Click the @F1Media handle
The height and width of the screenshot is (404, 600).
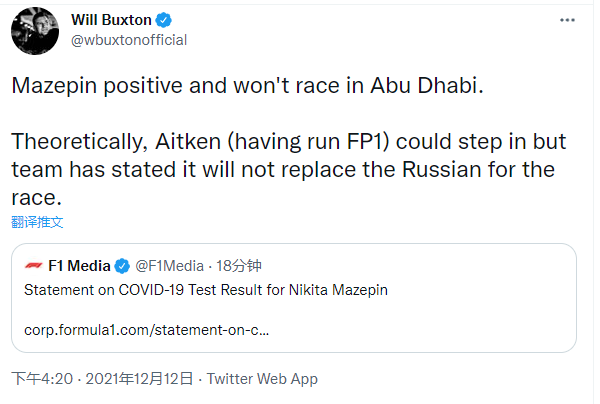click(x=170, y=266)
